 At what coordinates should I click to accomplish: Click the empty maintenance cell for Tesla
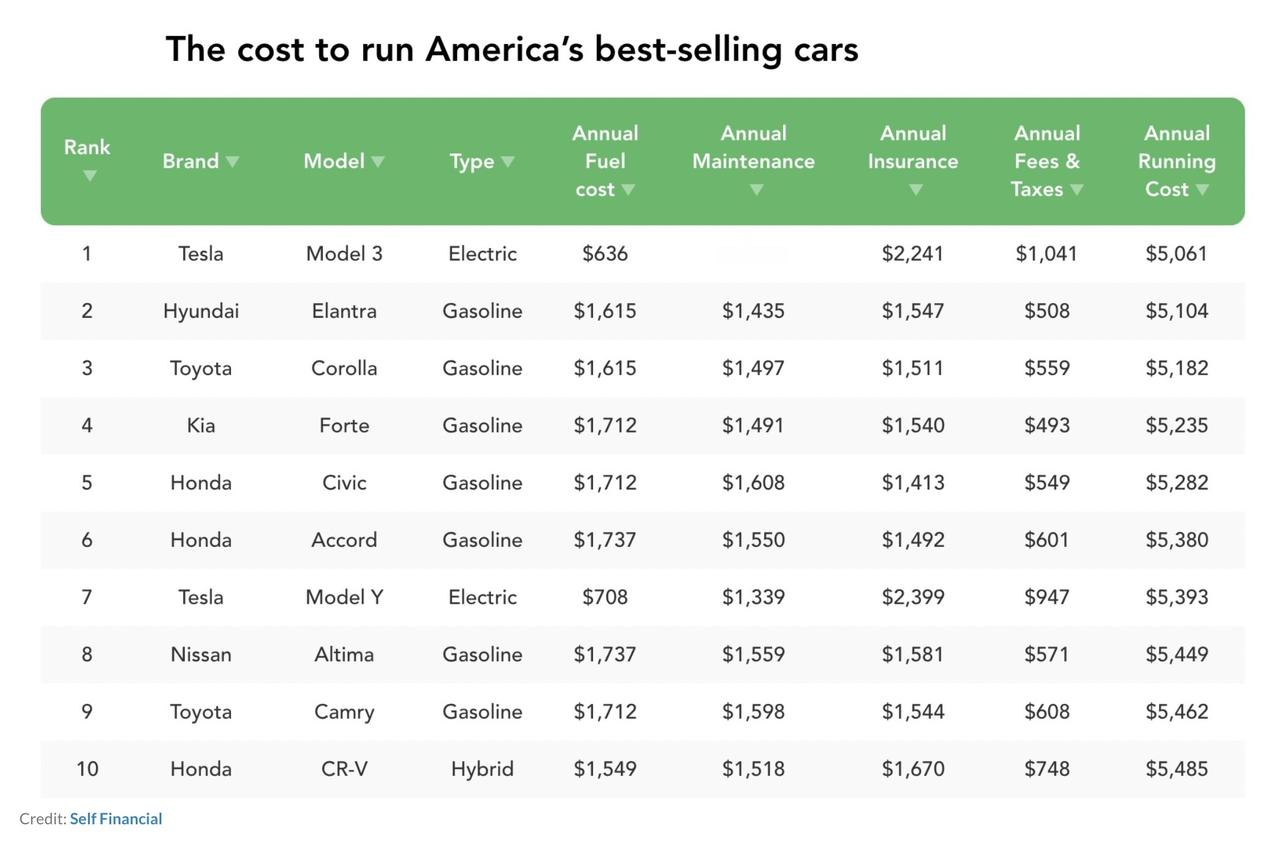tap(753, 254)
